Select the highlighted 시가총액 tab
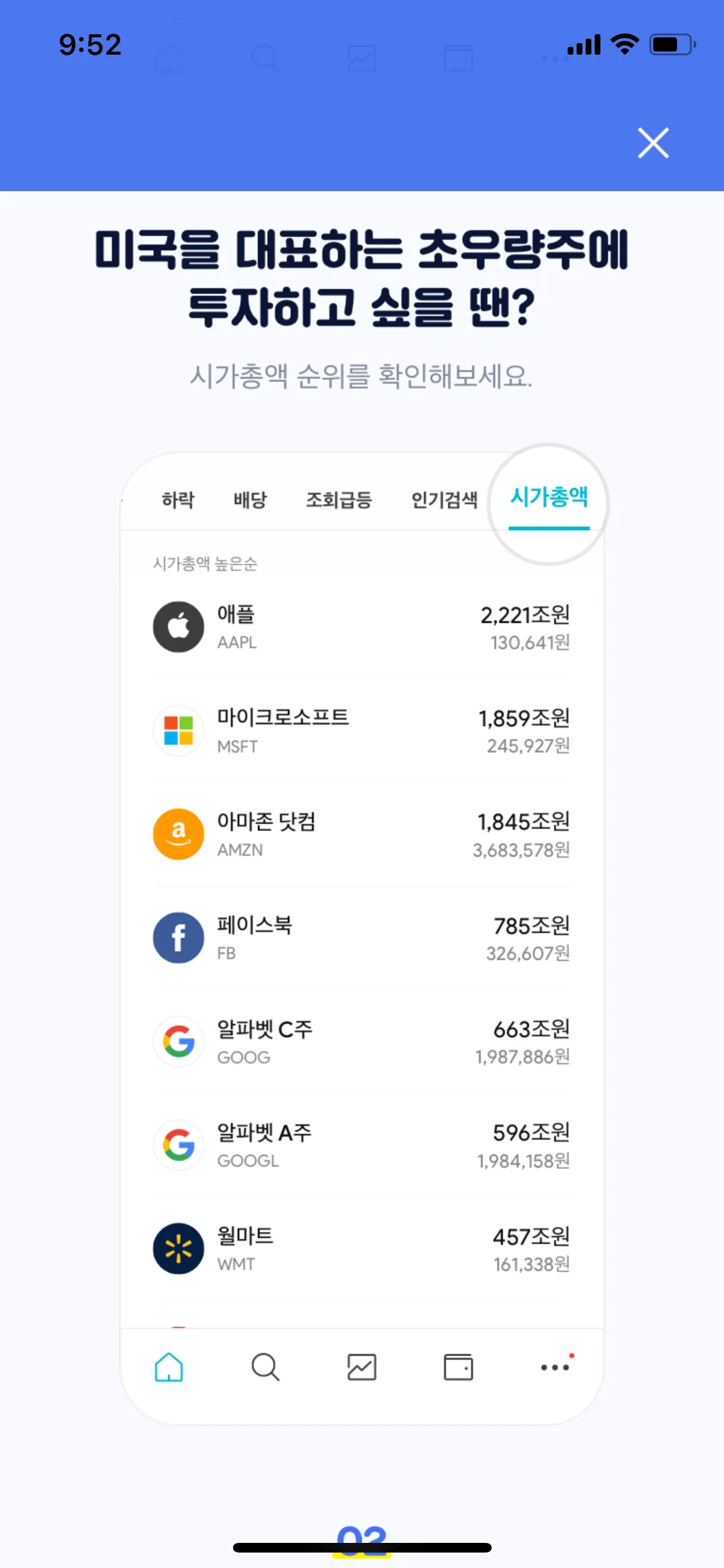The image size is (724, 1568). [x=549, y=498]
